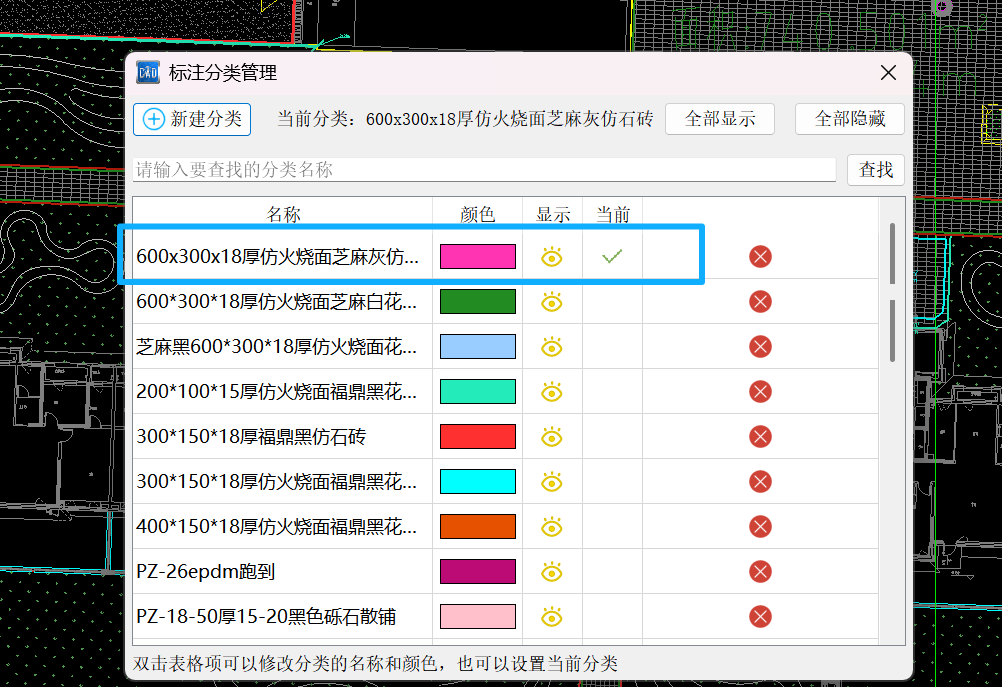Image resolution: width=1002 pixels, height=687 pixels.
Task: Click the cyan swatch of 300*150*18厚仿火烧面 row
Action: tap(477, 481)
